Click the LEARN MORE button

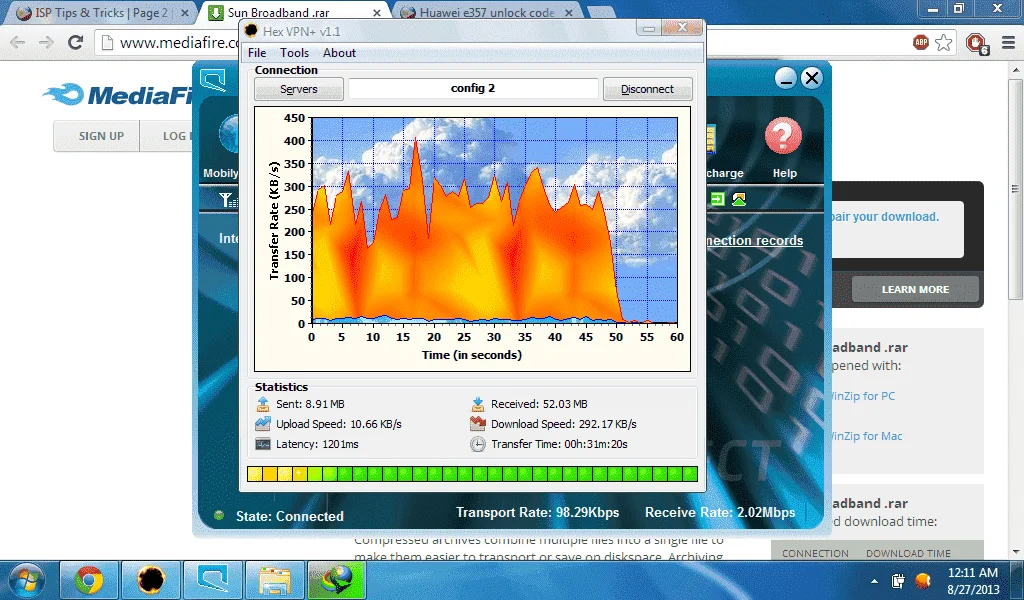915,289
